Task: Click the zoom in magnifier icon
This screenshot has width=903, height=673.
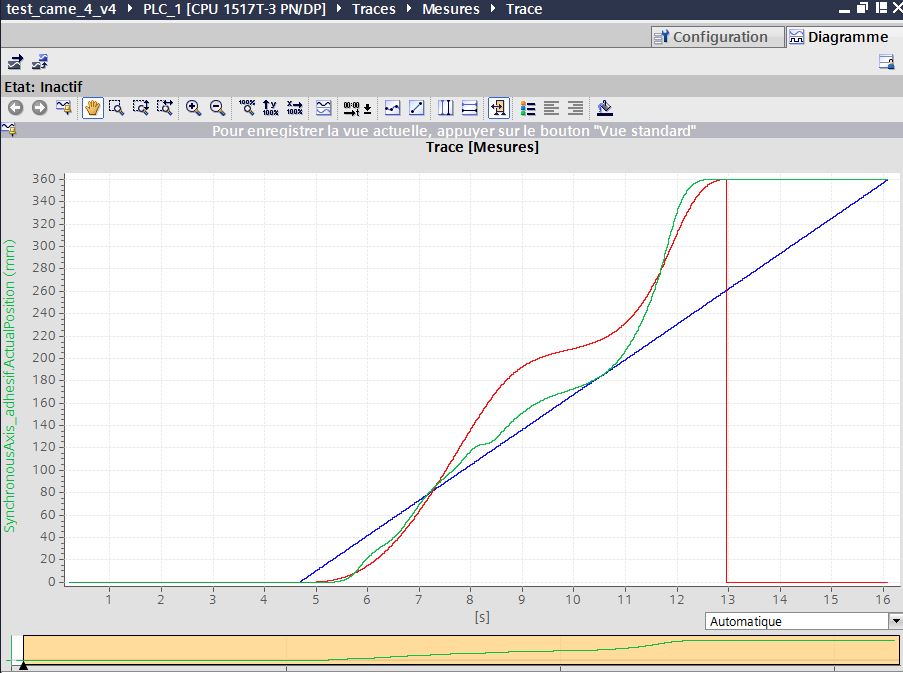Action: tap(193, 108)
